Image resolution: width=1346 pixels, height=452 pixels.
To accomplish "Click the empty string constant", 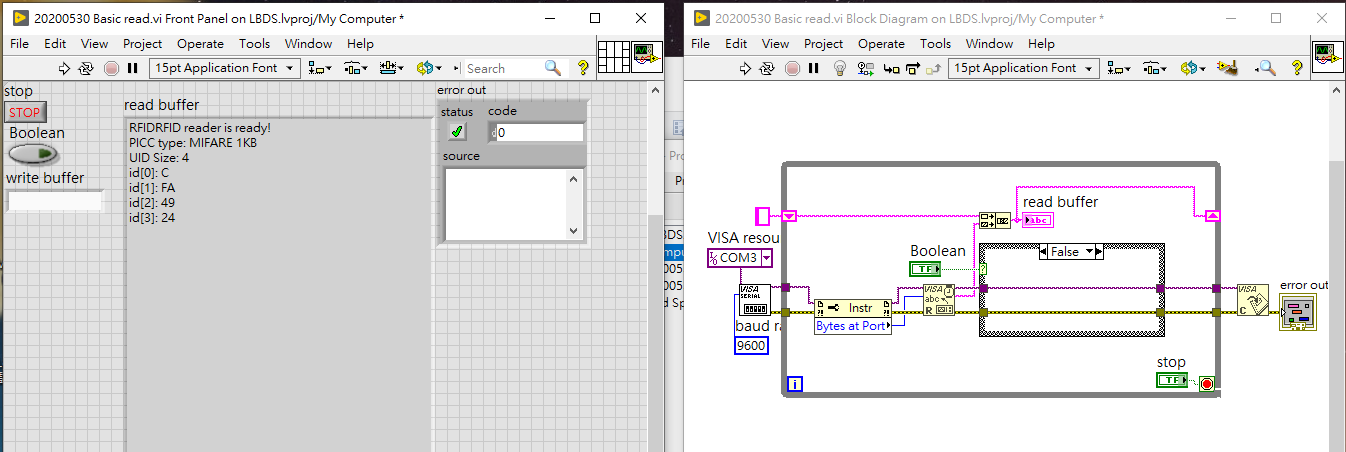I will 762,215.
